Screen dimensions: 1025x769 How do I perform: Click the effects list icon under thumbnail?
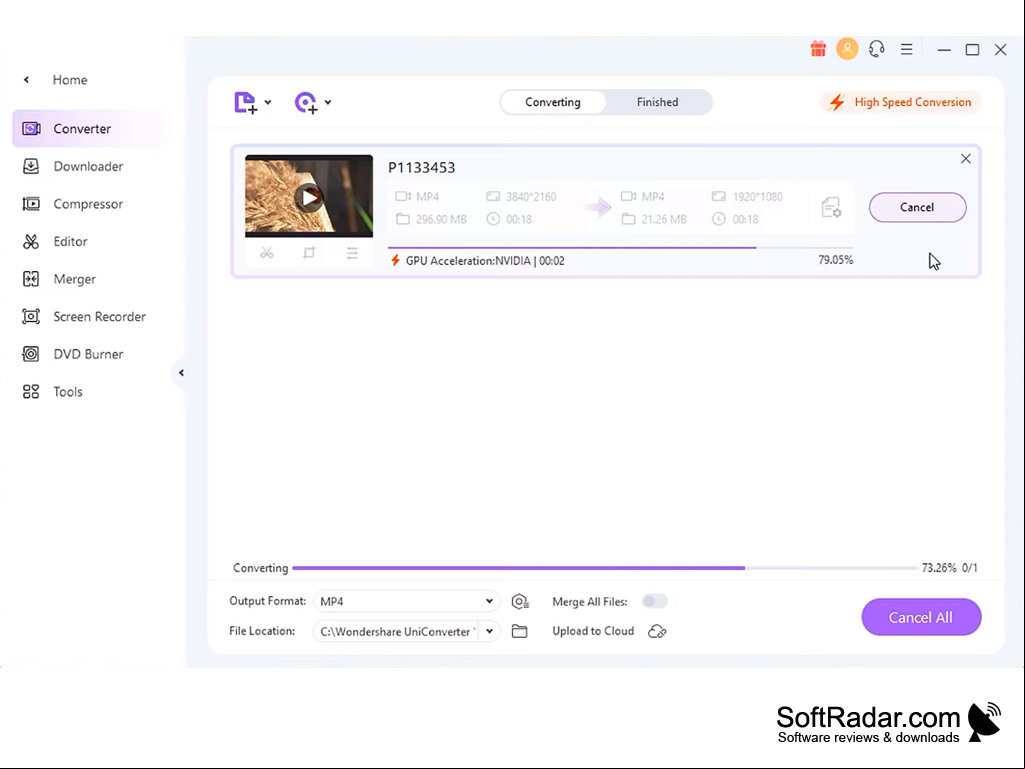point(352,253)
